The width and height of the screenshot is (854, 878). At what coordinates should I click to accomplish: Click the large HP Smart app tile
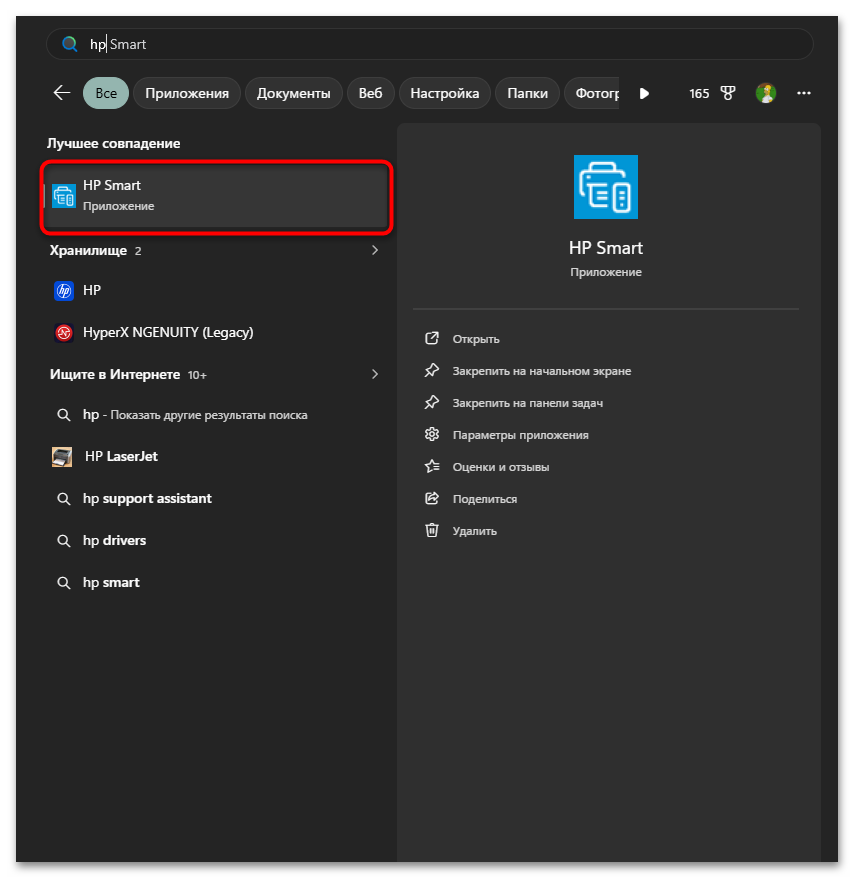click(606, 187)
